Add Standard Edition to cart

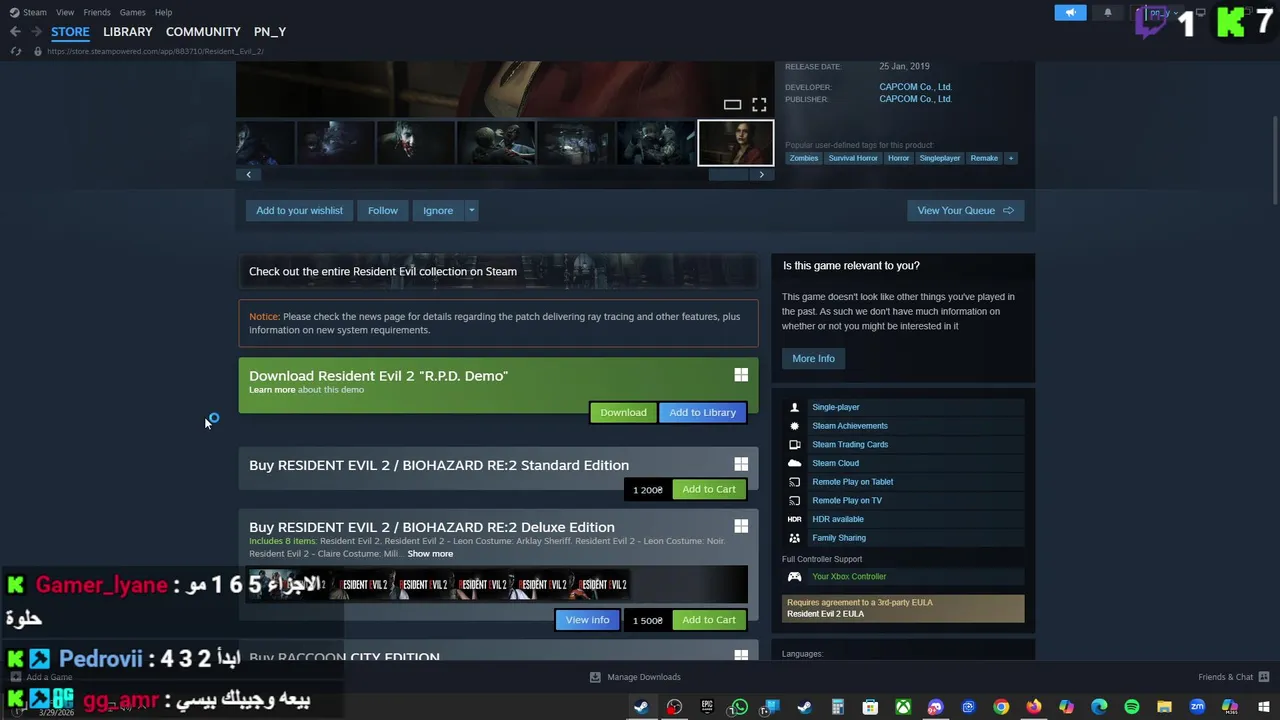(709, 489)
